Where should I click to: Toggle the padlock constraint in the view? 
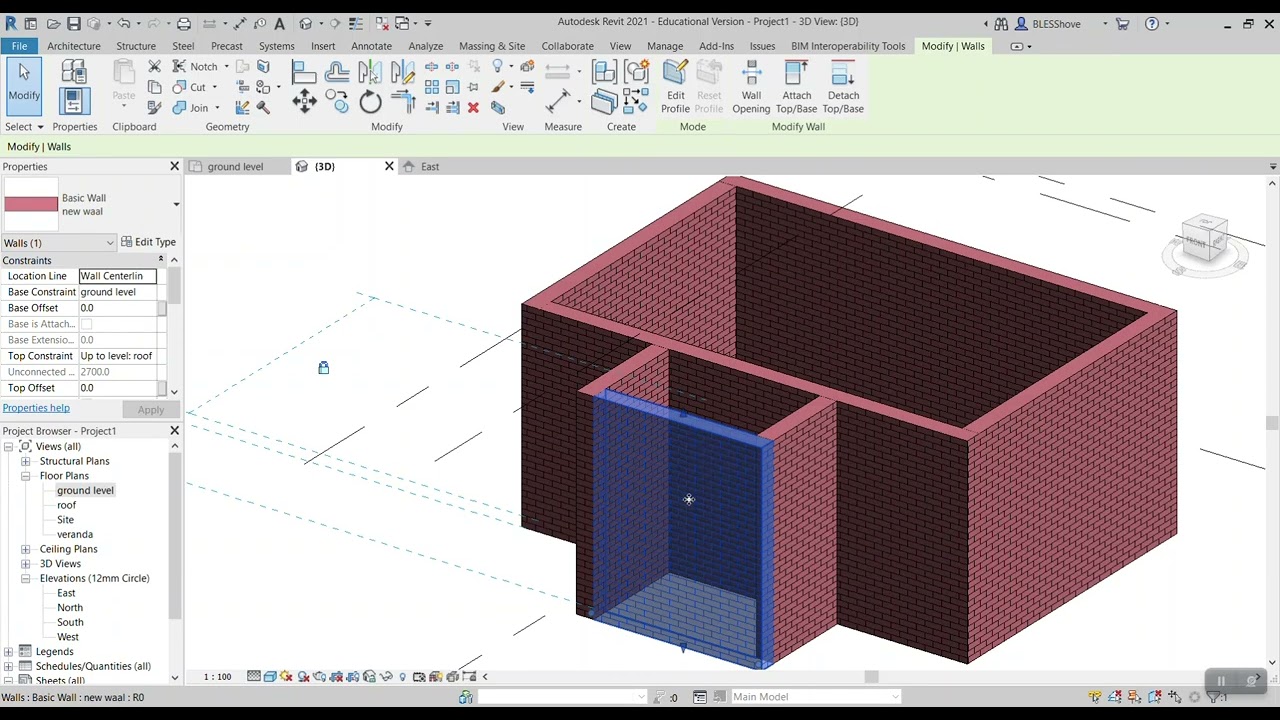tap(323, 368)
